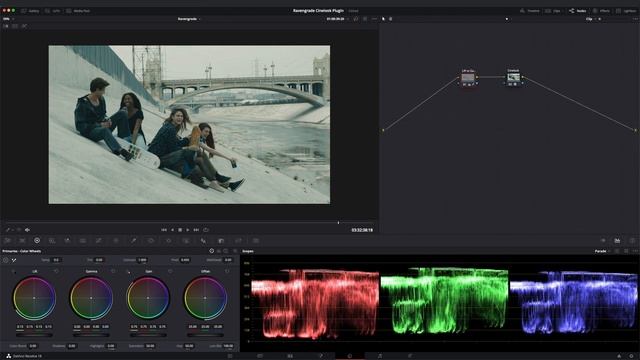The width and height of the screenshot is (640, 360).
Task: Select the first corrector node thumbnail
Action: (468, 77)
